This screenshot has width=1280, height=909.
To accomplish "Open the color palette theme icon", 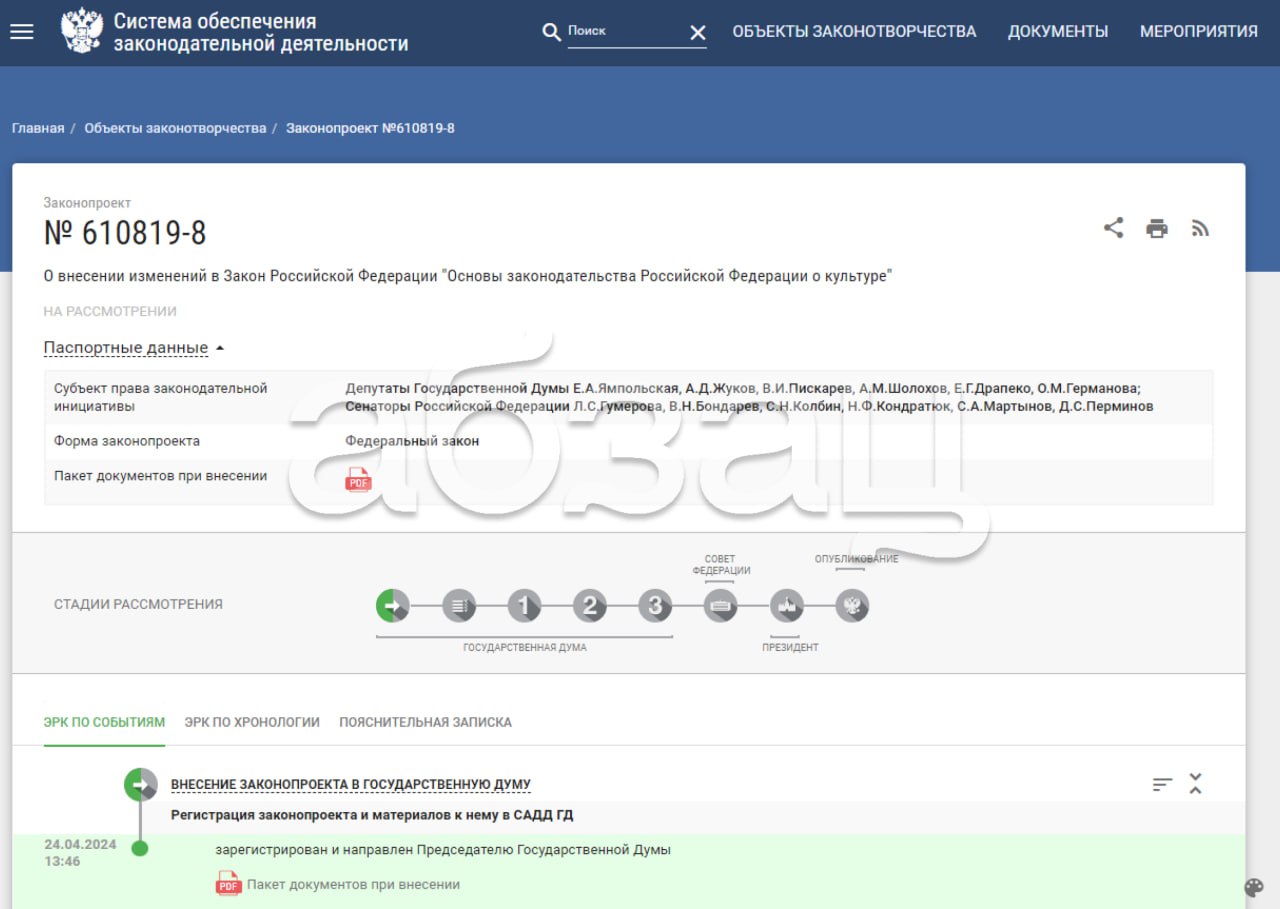I will click(x=1254, y=888).
